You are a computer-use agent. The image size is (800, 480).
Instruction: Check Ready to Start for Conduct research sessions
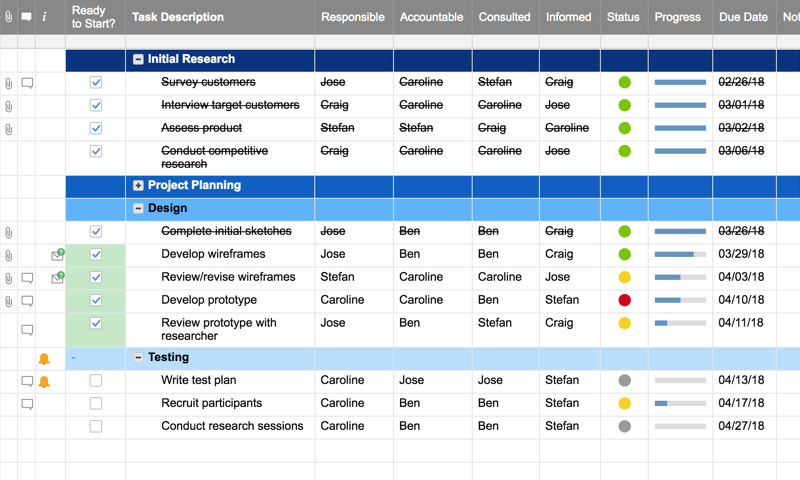point(96,426)
